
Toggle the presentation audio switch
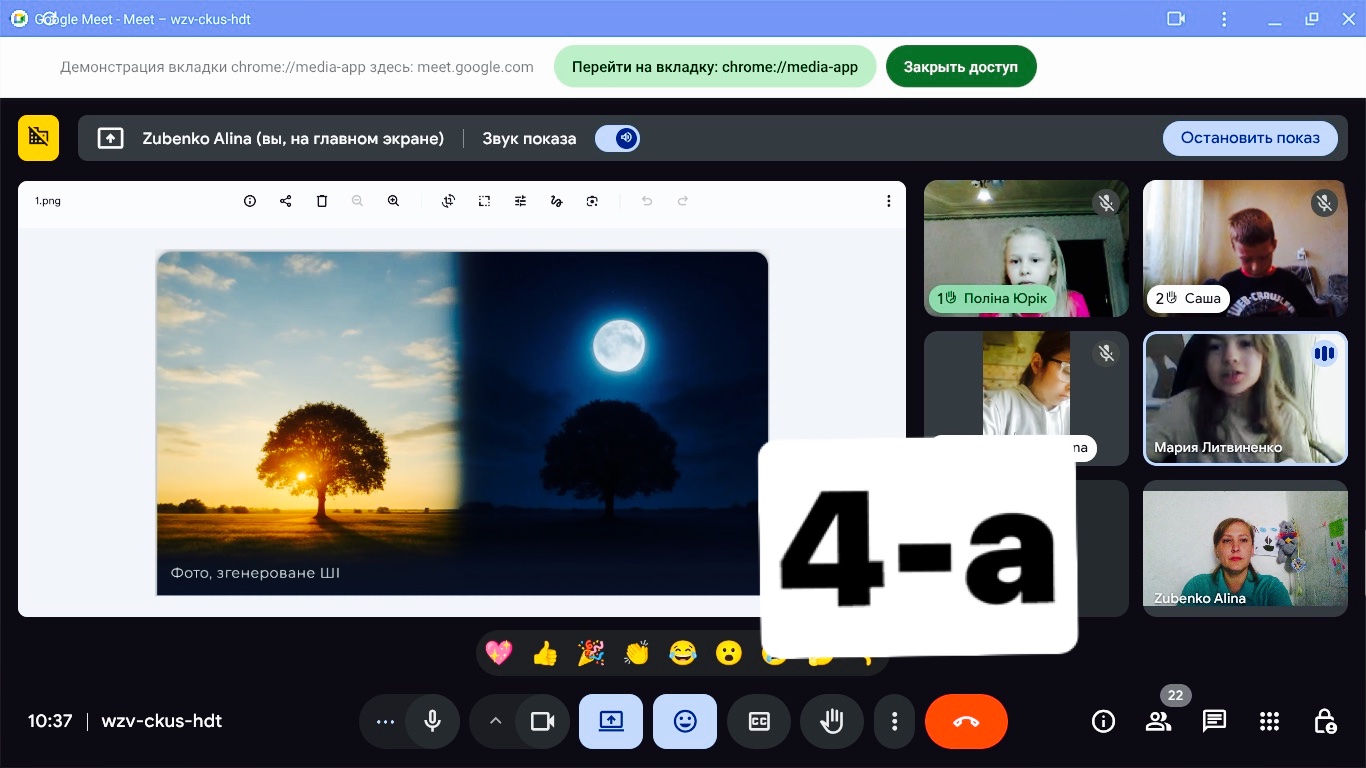pos(618,138)
